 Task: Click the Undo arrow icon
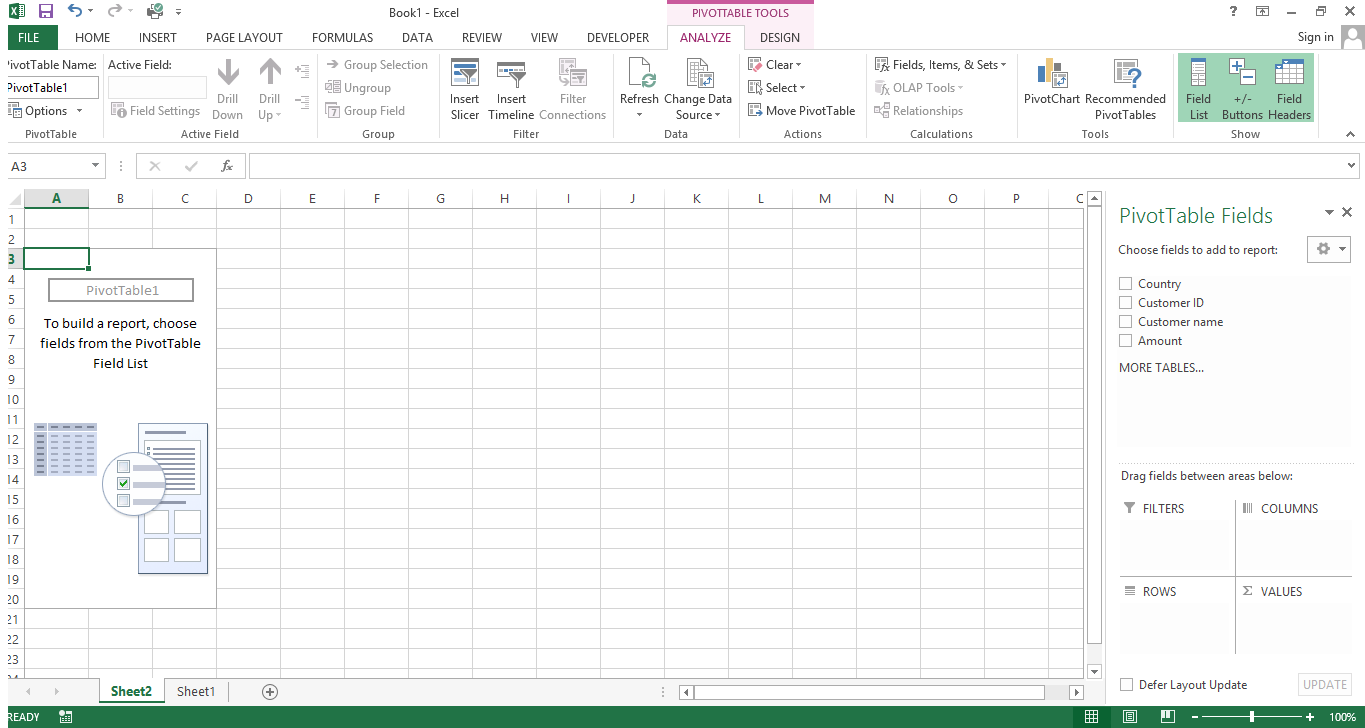pos(75,12)
